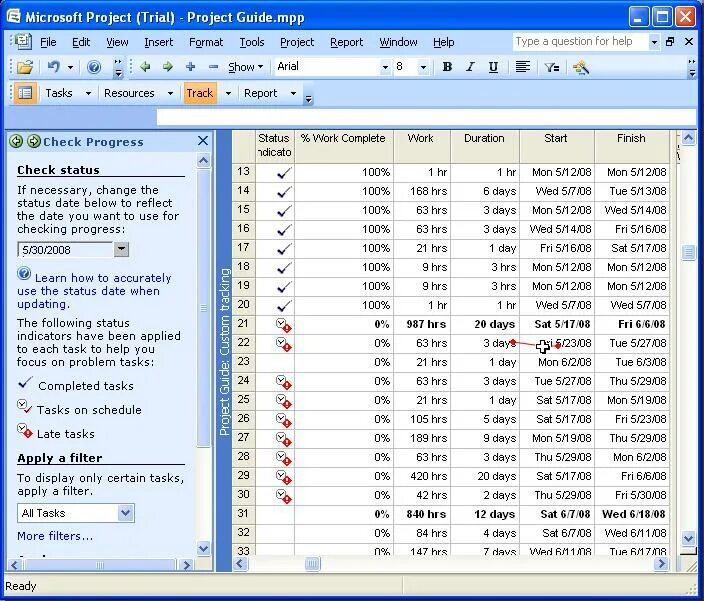Click the Hide Subtasks minus icon

coord(213,67)
